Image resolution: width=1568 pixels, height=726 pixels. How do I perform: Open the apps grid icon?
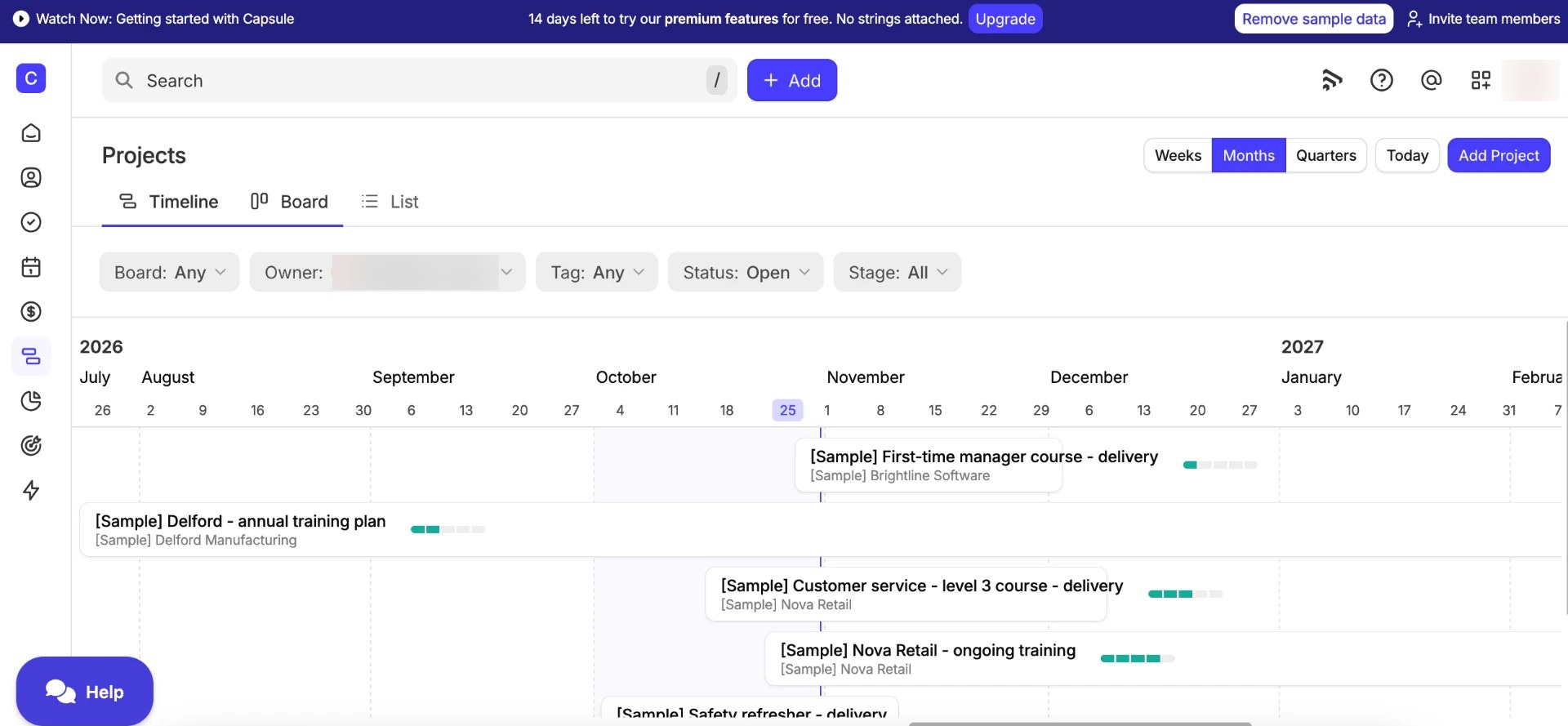click(x=1481, y=80)
